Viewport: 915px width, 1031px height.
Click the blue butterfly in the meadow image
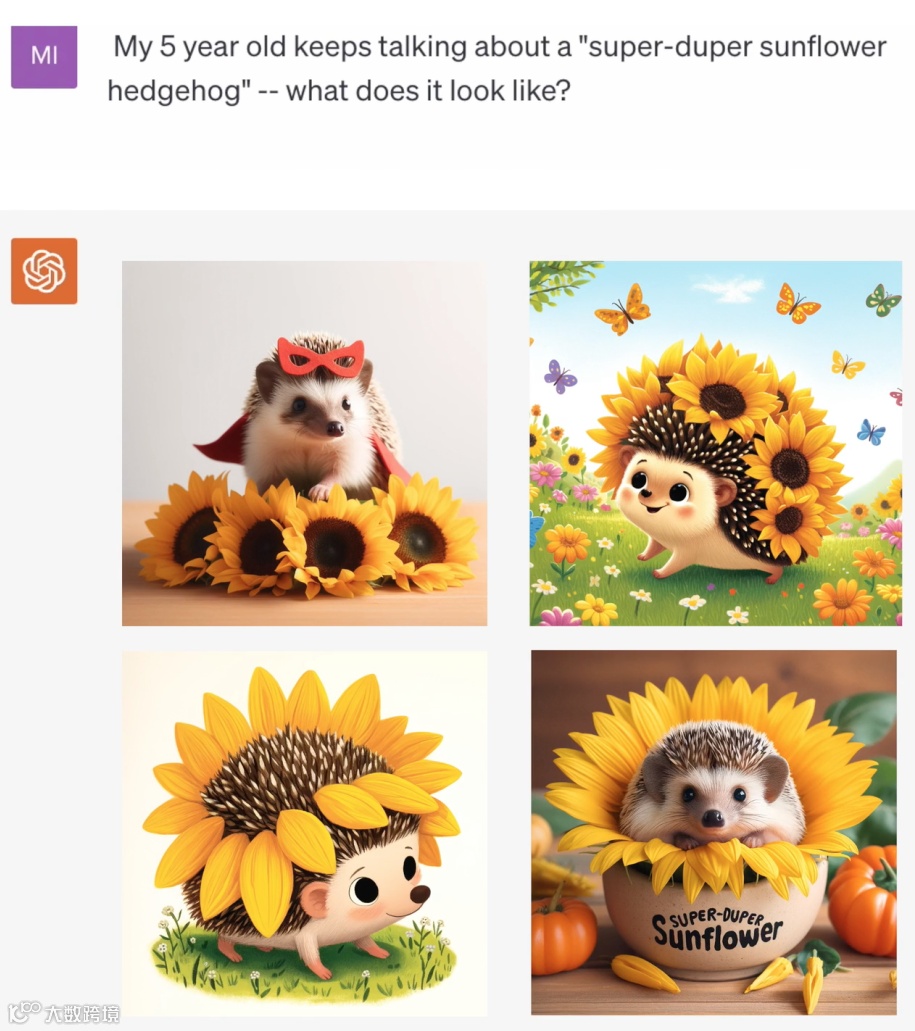(871, 431)
